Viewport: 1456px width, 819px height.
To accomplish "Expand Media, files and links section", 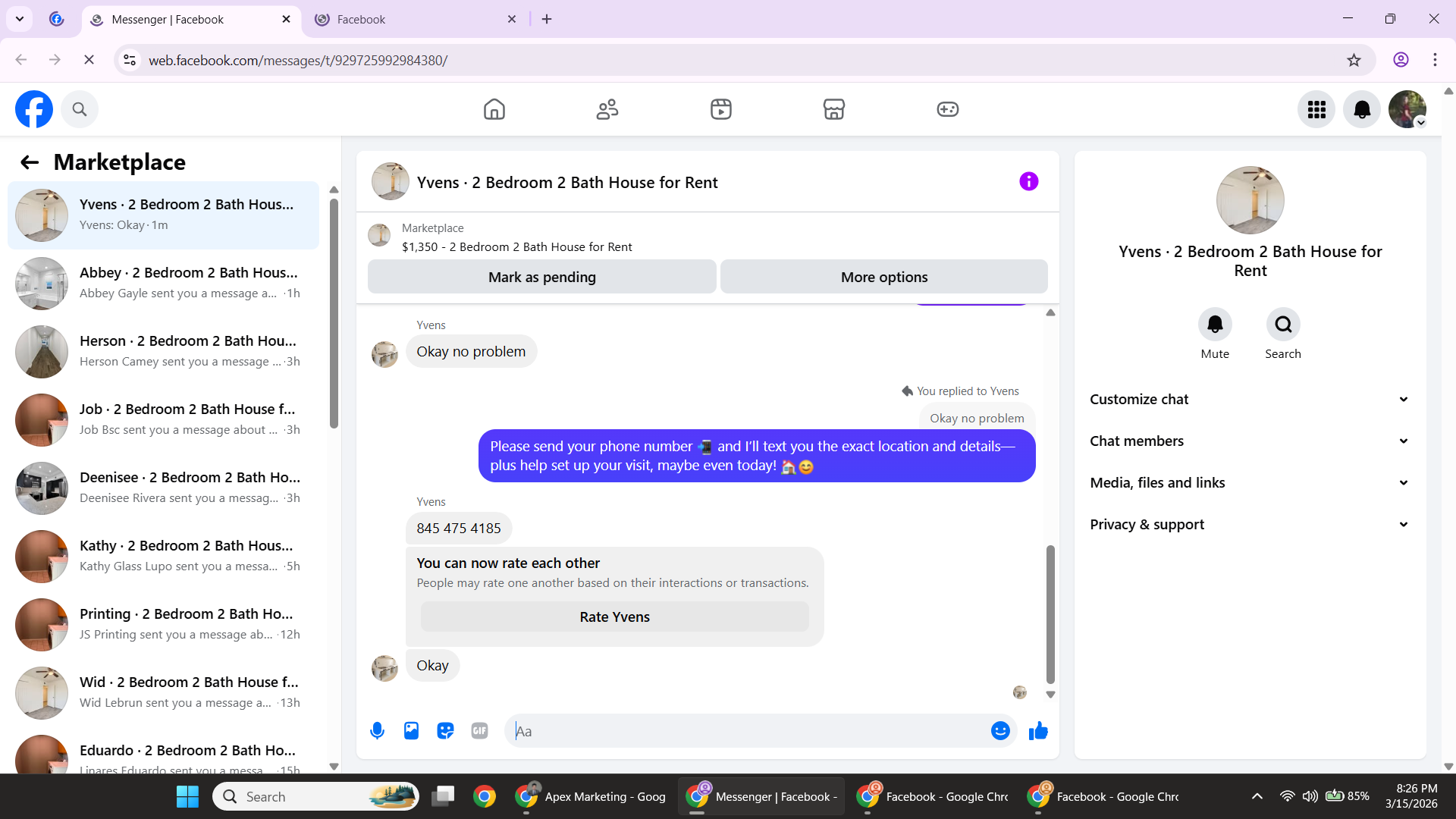I will tap(1250, 483).
